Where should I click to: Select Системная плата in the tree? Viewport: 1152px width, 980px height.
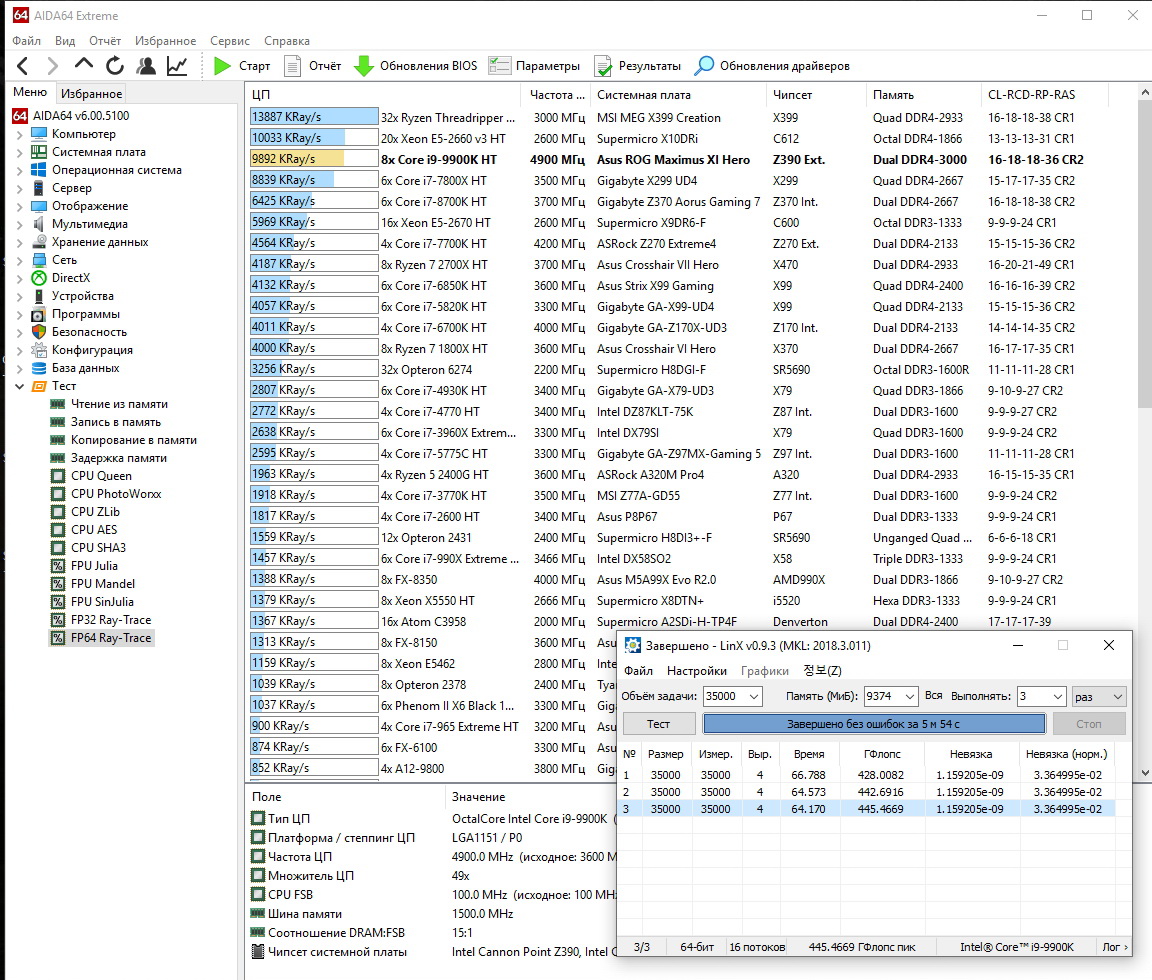(98, 152)
